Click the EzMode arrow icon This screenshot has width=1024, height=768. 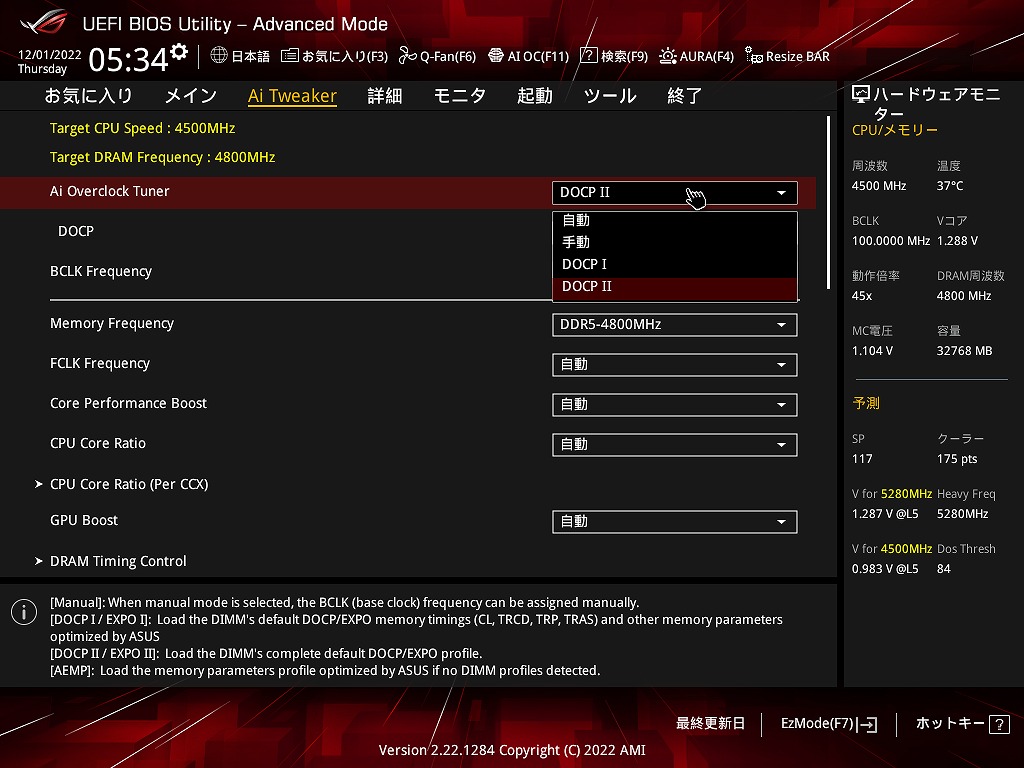point(867,724)
